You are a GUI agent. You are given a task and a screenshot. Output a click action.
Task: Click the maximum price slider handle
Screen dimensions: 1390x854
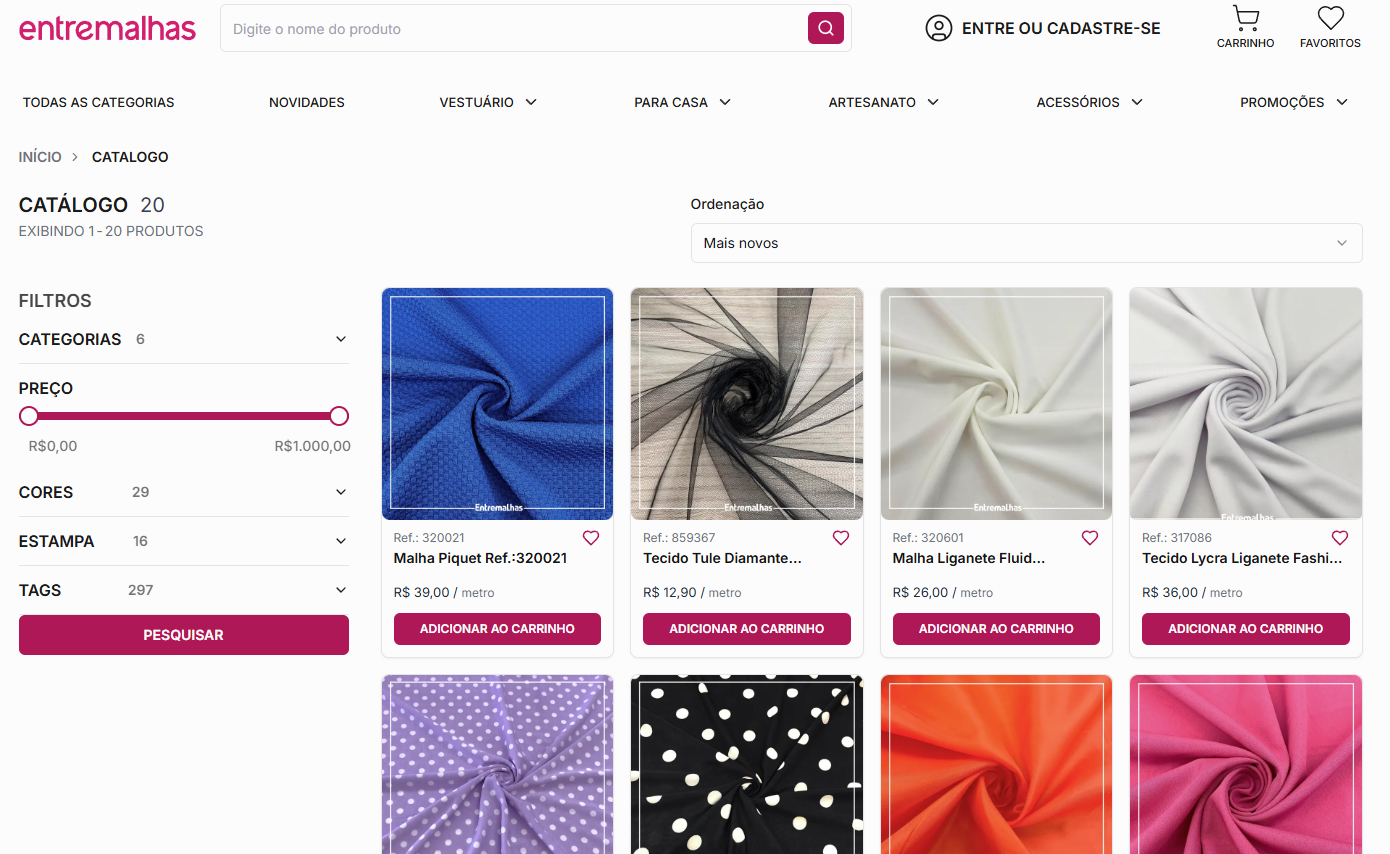(339, 416)
